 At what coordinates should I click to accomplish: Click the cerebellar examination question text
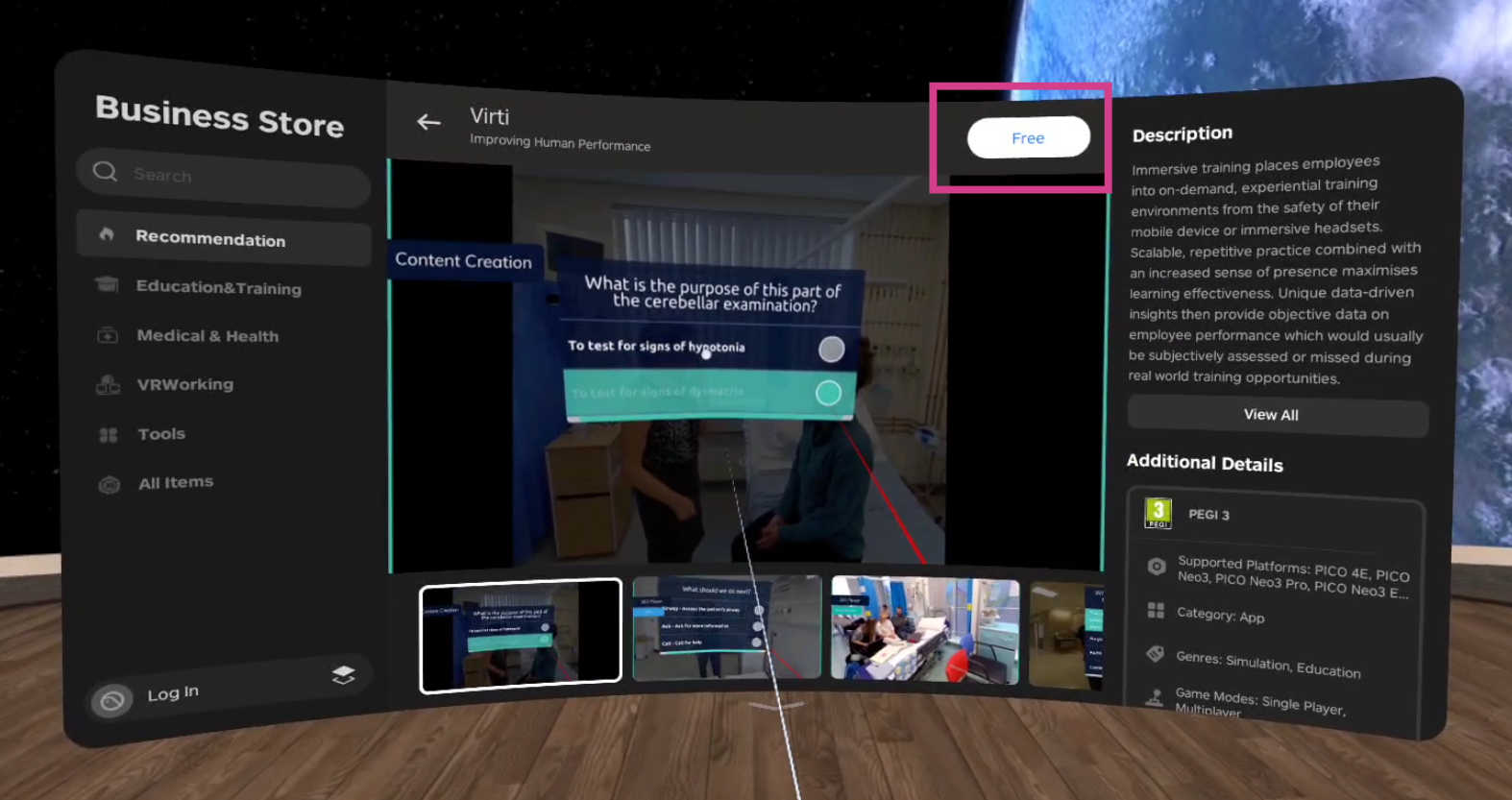713,294
